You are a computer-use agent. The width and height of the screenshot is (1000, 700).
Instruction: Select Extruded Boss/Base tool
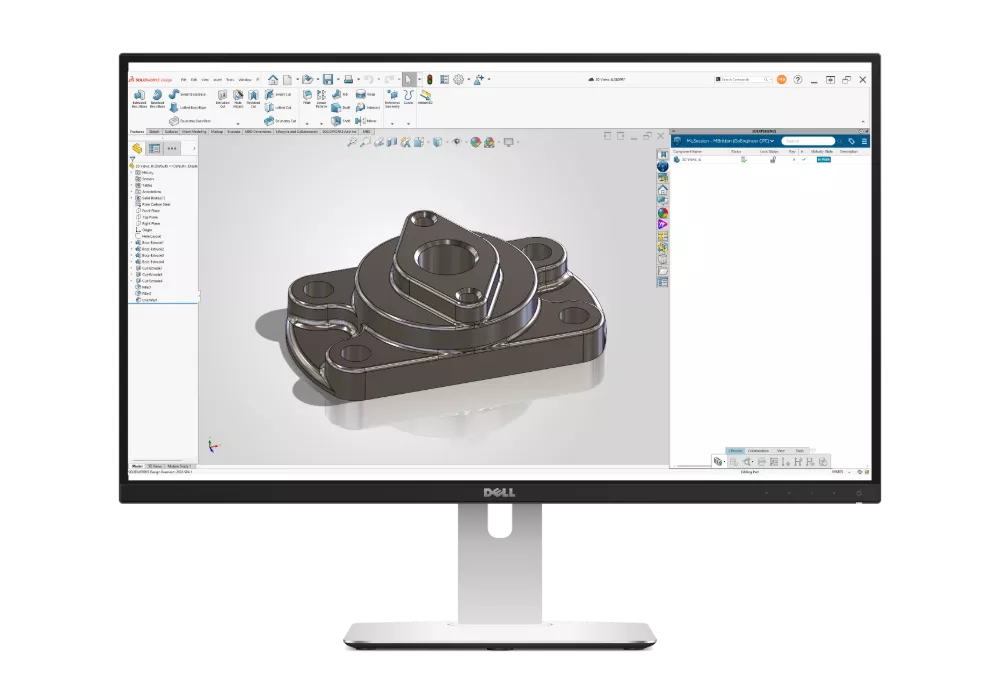[x=139, y=98]
